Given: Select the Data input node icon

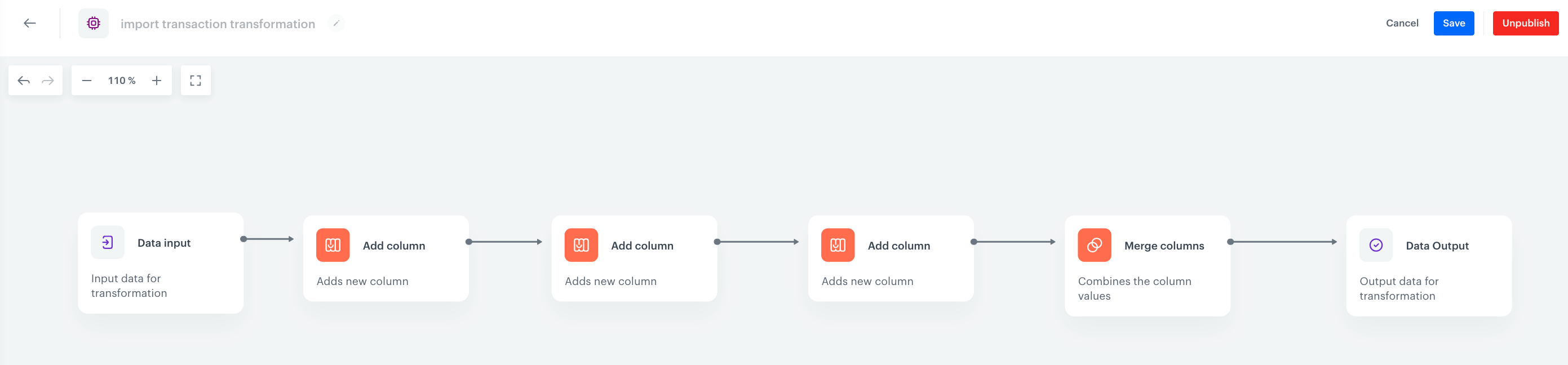Looking at the screenshot, I should tap(107, 242).
